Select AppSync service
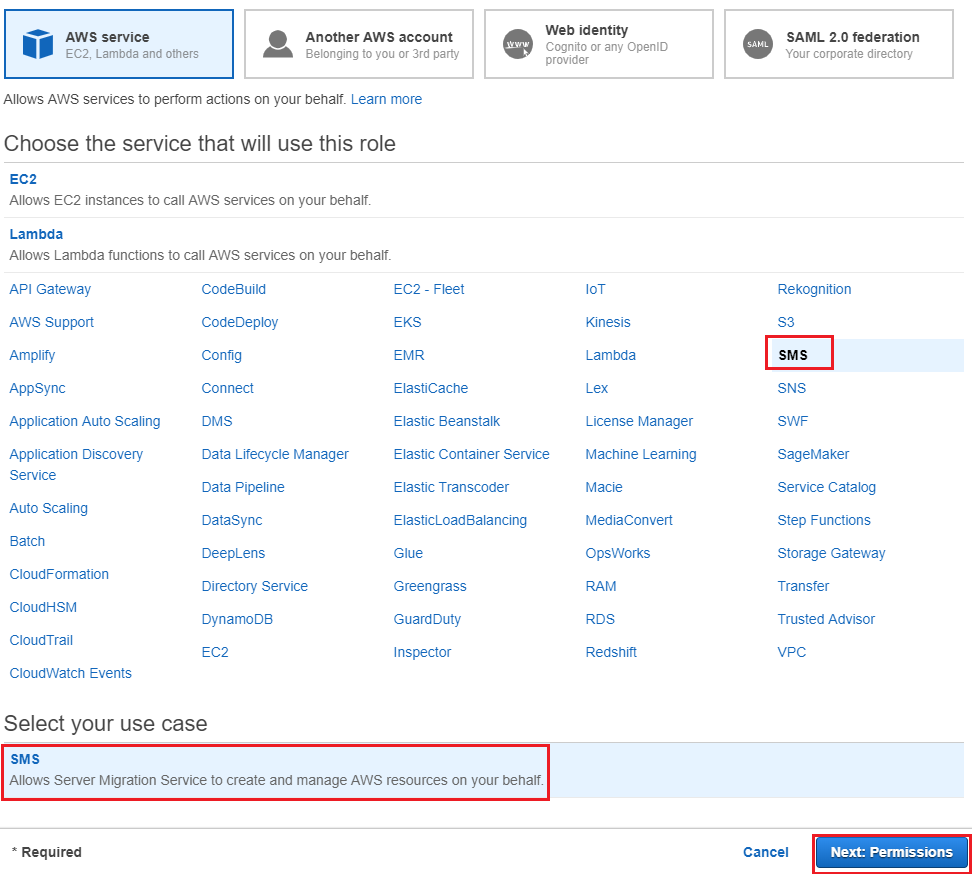This screenshot has height=874, width=972. 37,388
